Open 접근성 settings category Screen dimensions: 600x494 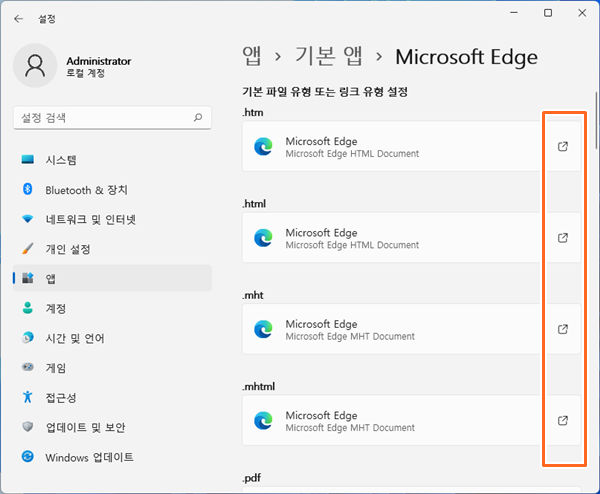tap(112, 398)
